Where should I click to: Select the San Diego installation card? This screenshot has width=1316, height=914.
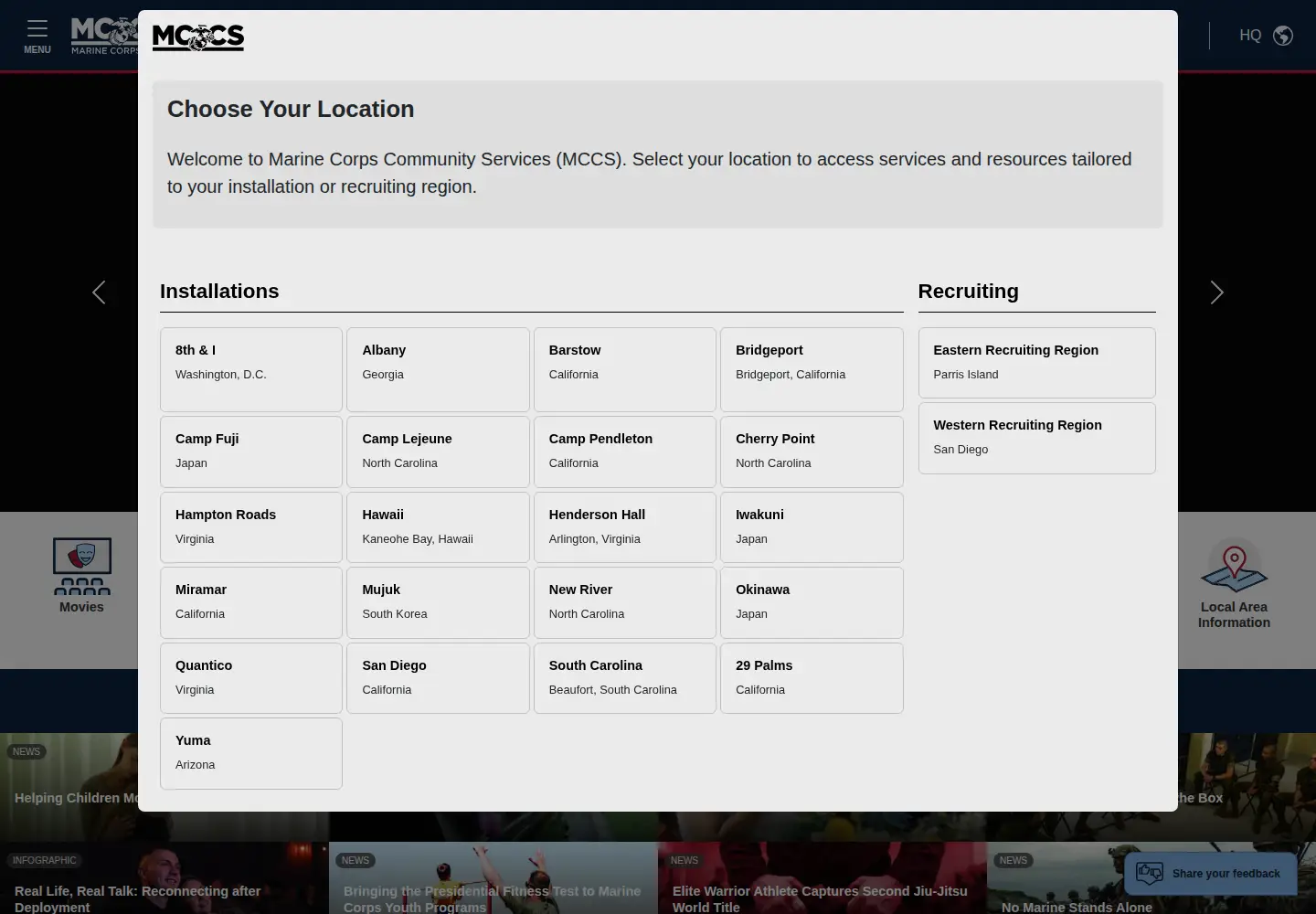point(438,678)
